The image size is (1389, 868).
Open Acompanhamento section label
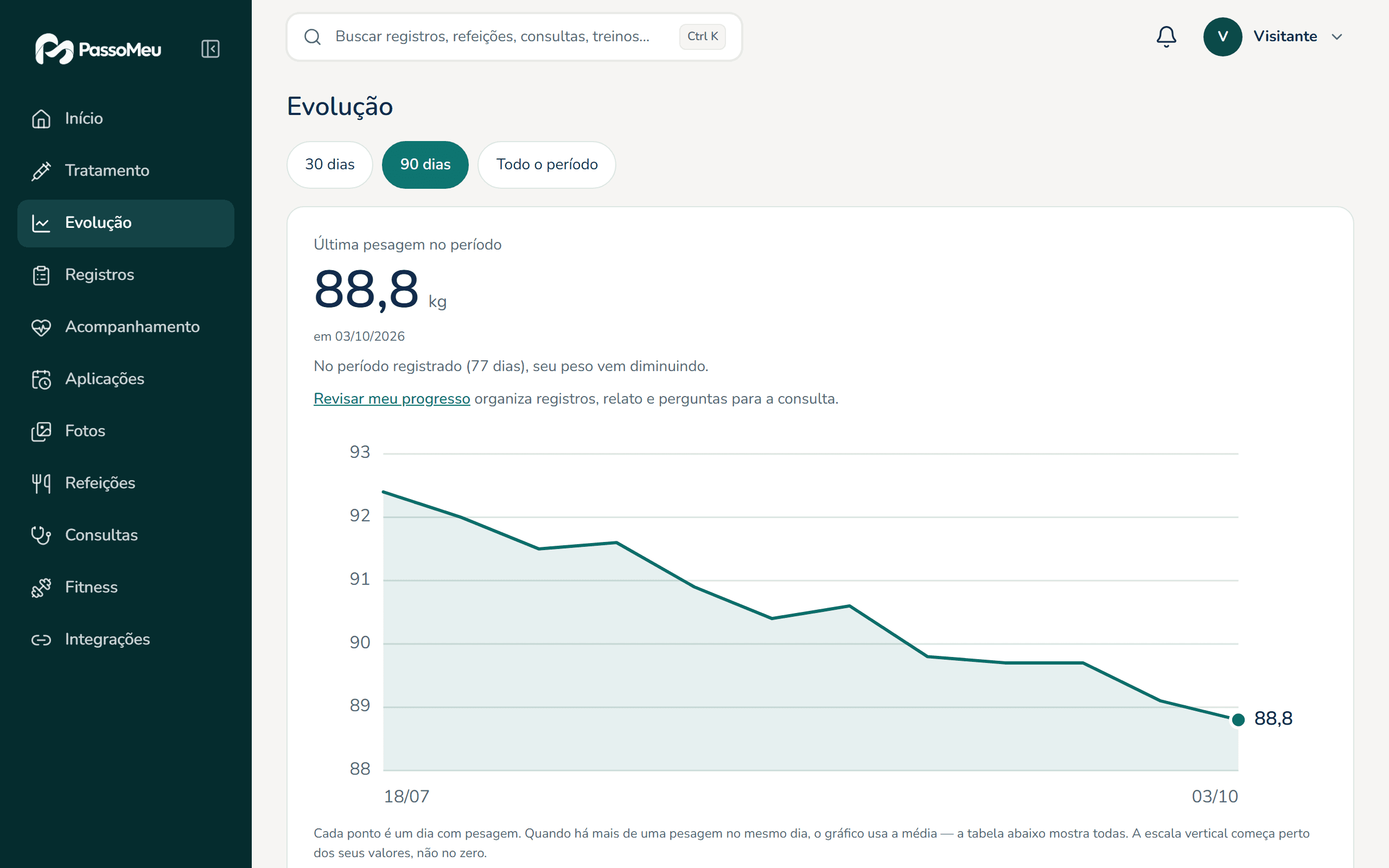click(x=132, y=327)
